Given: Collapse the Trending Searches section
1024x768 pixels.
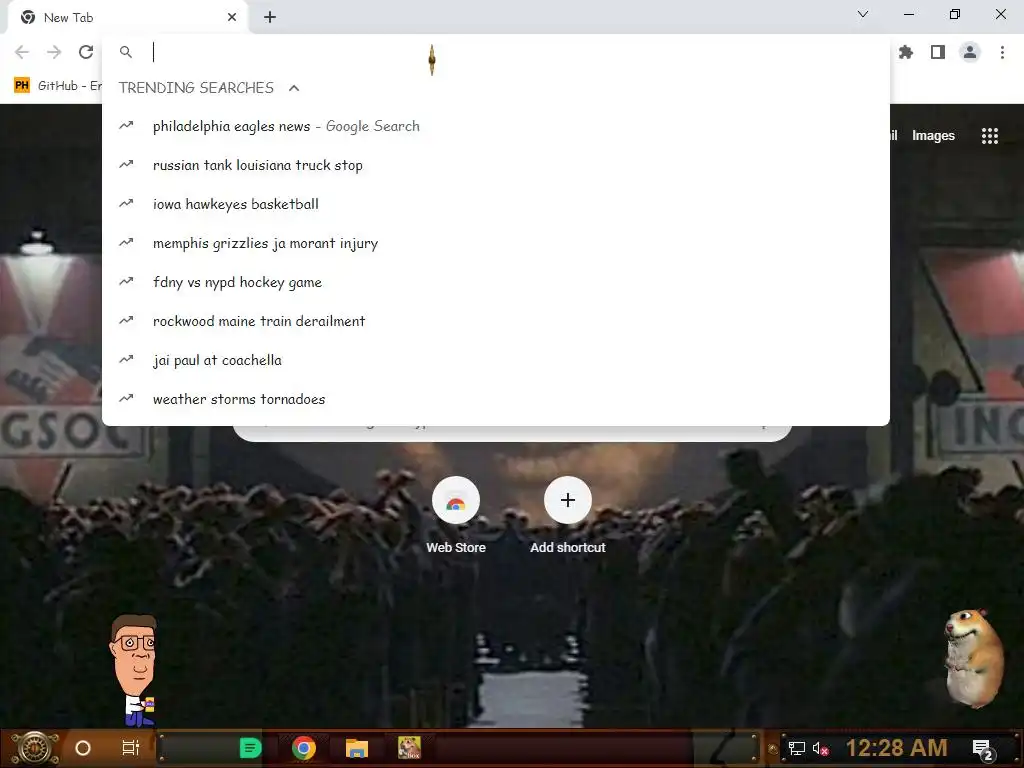Looking at the screenshot, I should [294, 88].
